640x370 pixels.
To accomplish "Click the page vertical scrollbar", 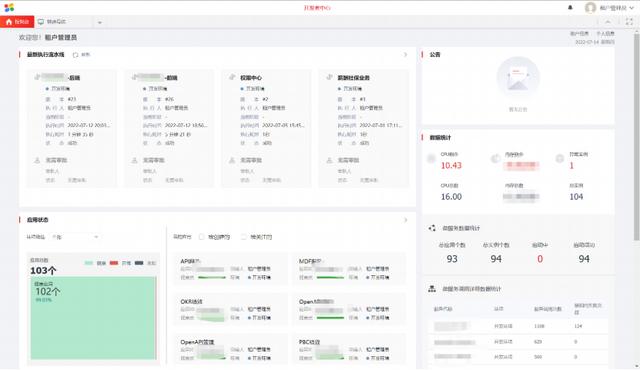I will (x=636, y=137).
